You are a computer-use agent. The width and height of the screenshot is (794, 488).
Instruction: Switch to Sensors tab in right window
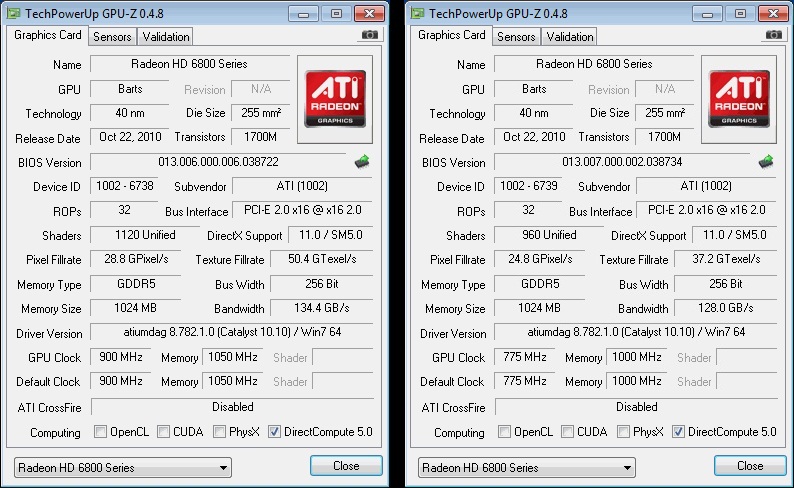coord(516,37)
